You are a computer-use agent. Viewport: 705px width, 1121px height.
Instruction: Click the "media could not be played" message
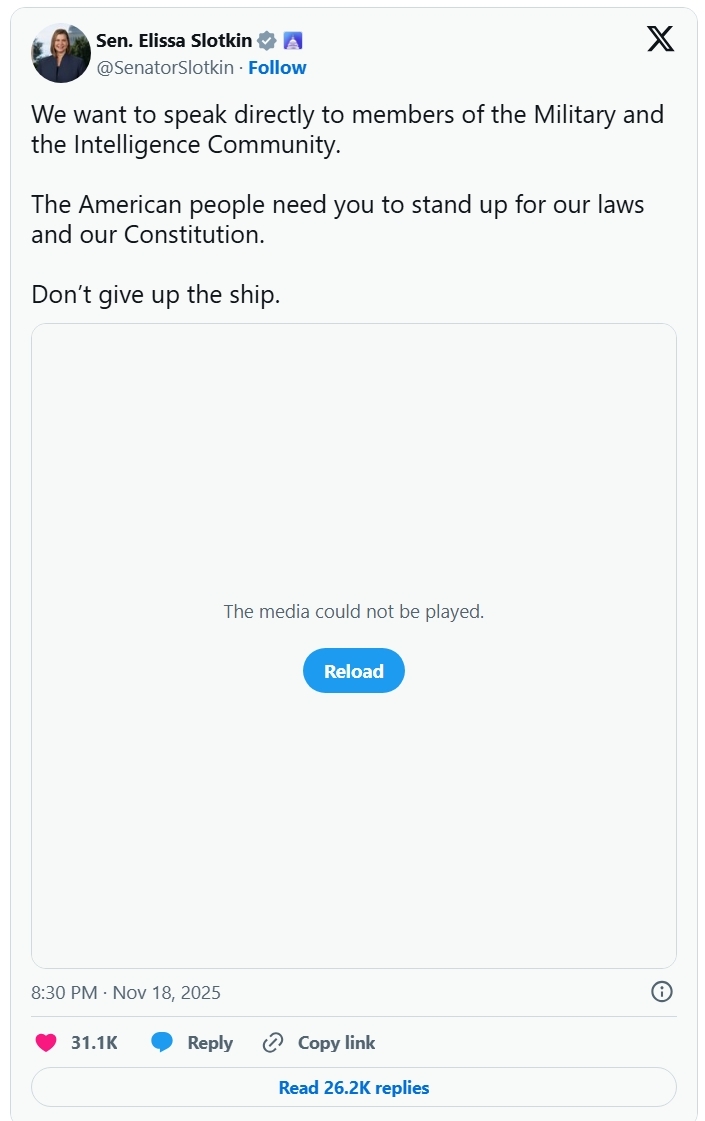pos(354,611)
